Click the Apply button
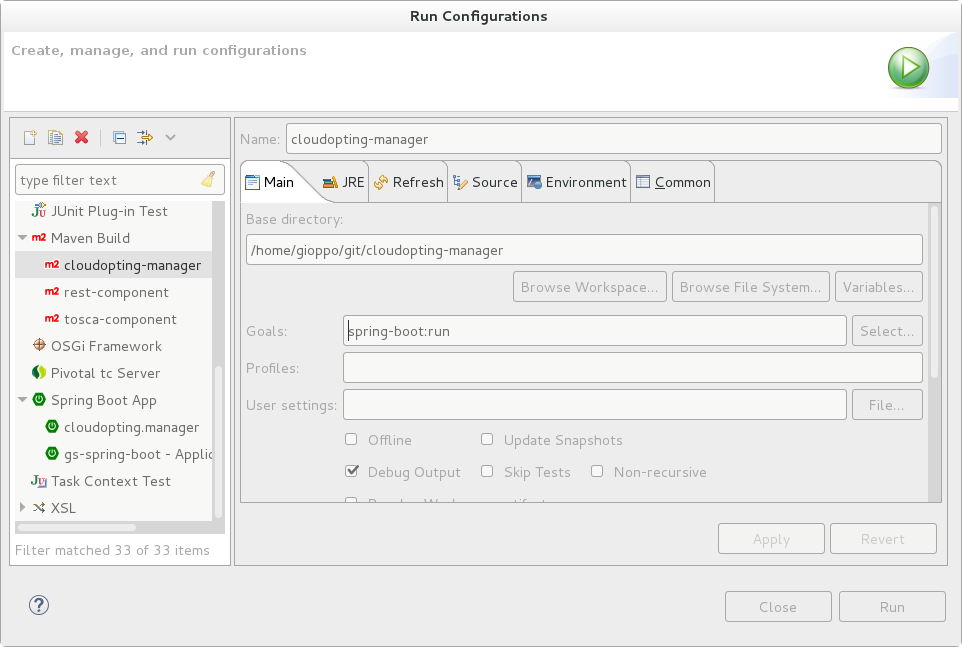 [x=771, y=539]
